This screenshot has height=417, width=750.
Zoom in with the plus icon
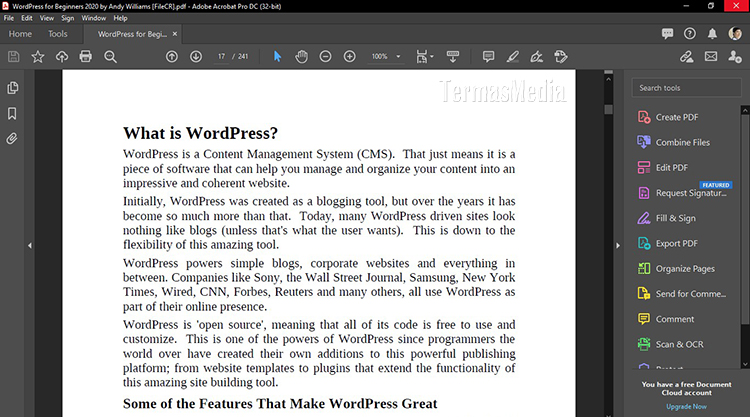point(350,57)
